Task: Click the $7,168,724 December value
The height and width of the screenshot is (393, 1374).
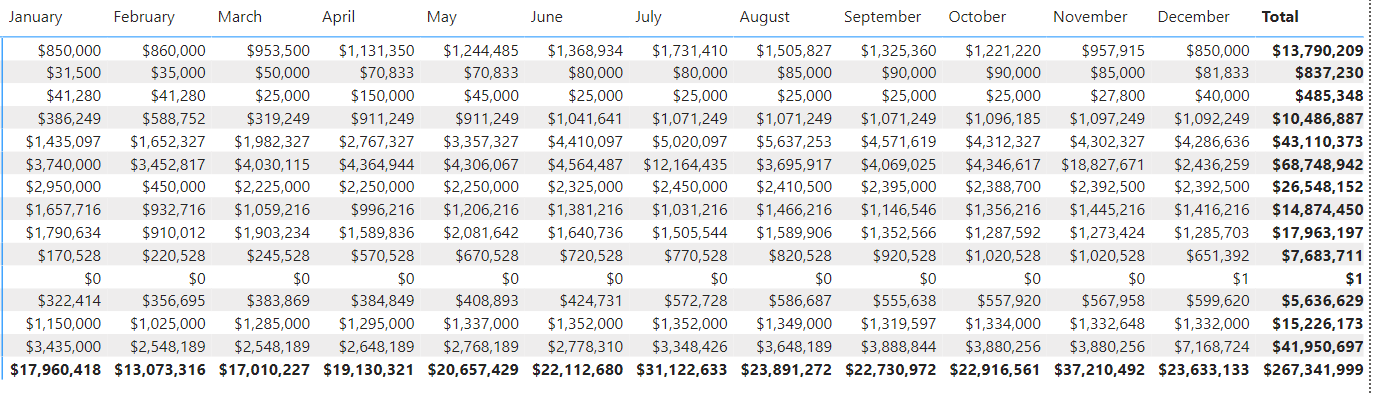Action: [x=1212, y=346]
